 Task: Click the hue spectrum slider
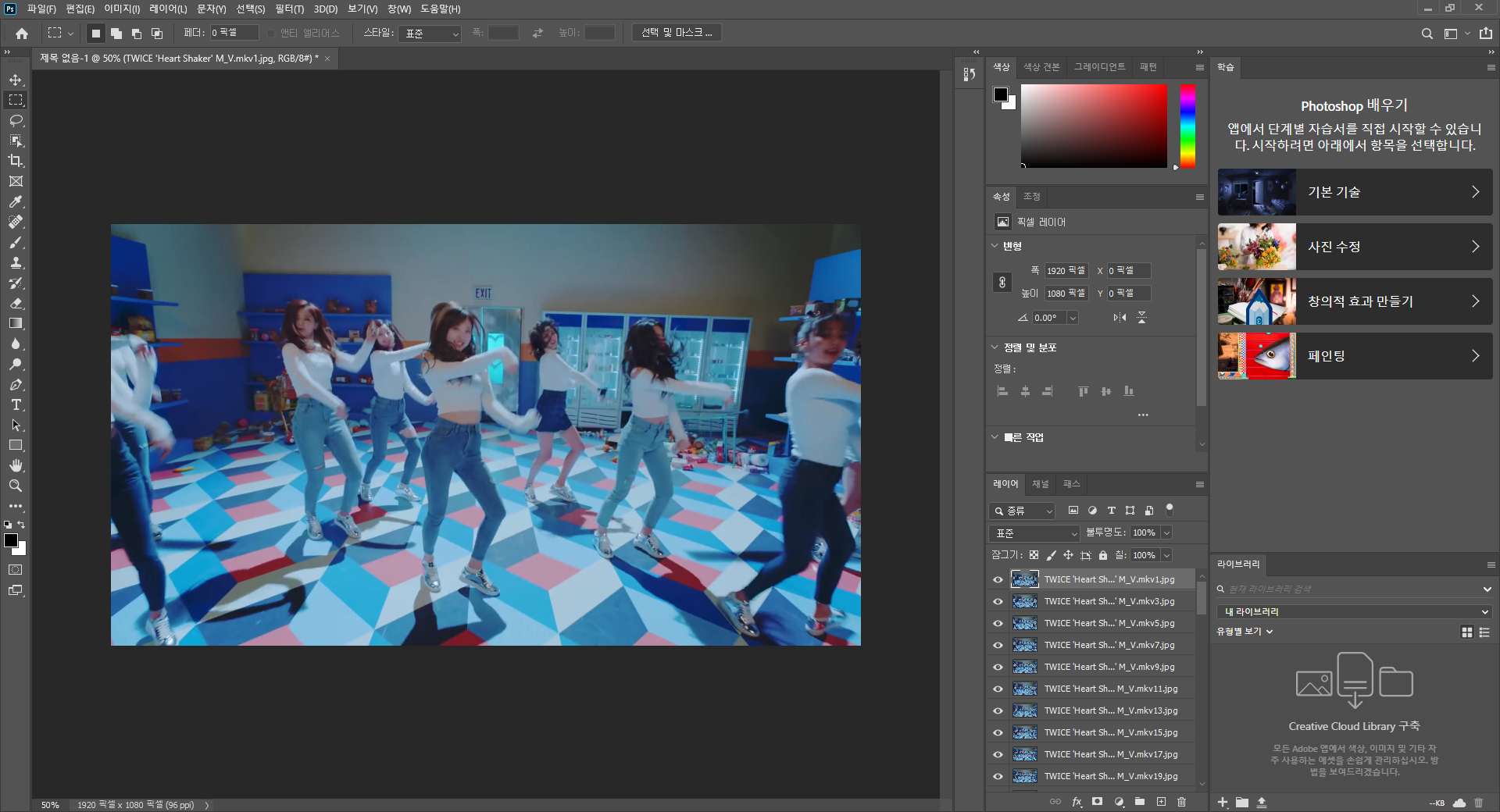[x=1187, y=126]
